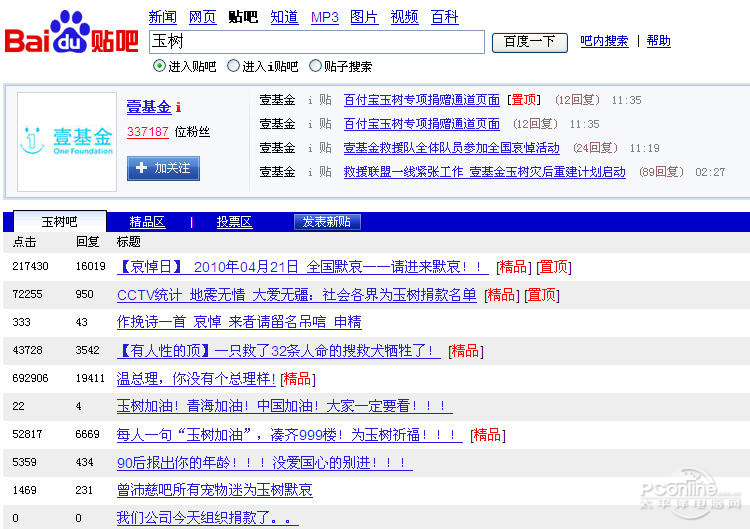Click the 点击 column header

24,242
